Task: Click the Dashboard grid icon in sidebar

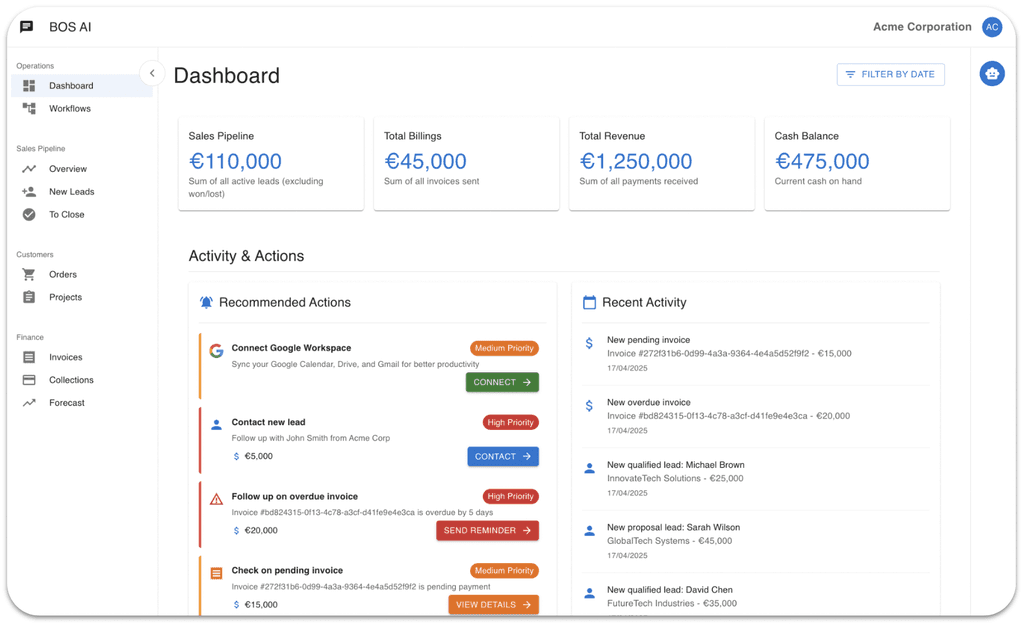Action: [29, 86]
